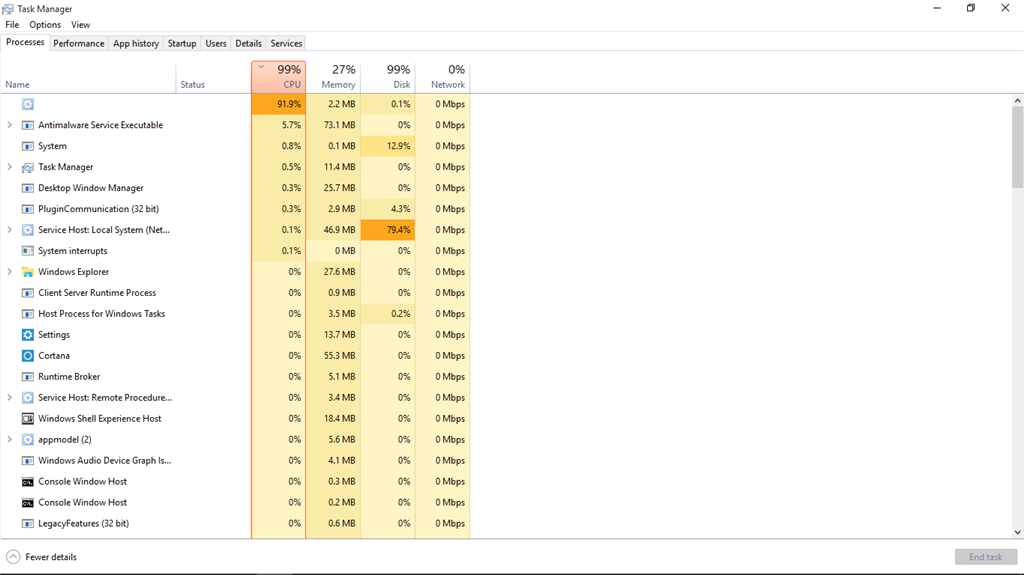Click the scrollbar down arrow
1024x575 pixels.
click(1017, 533)
